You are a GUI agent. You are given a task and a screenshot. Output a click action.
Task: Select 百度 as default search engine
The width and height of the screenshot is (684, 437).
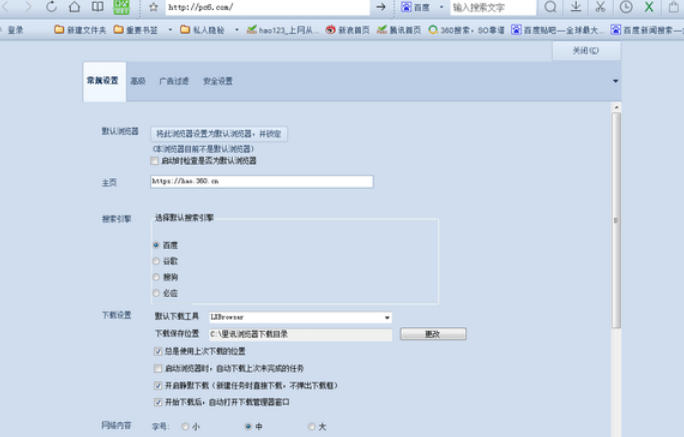[156, 245]
